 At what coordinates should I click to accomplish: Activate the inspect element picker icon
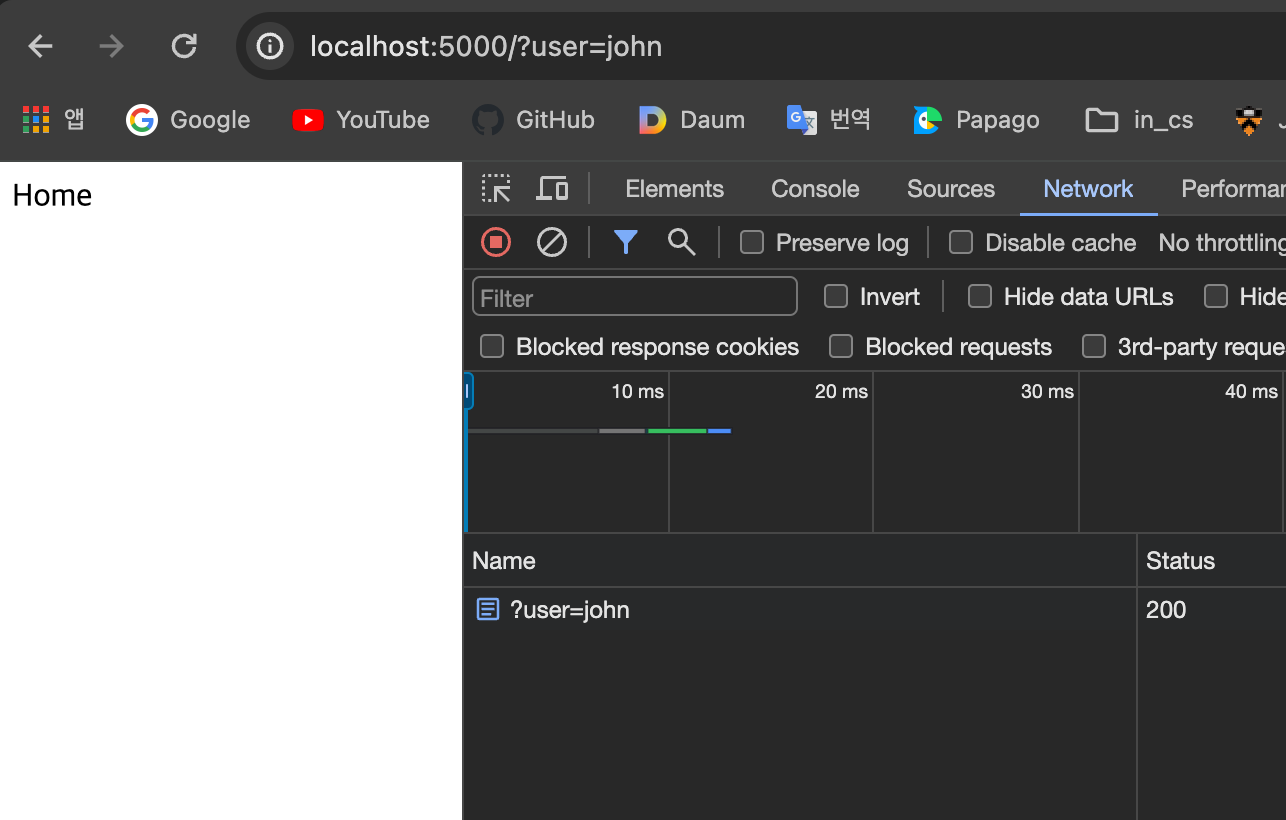click(x=496, y=189)
